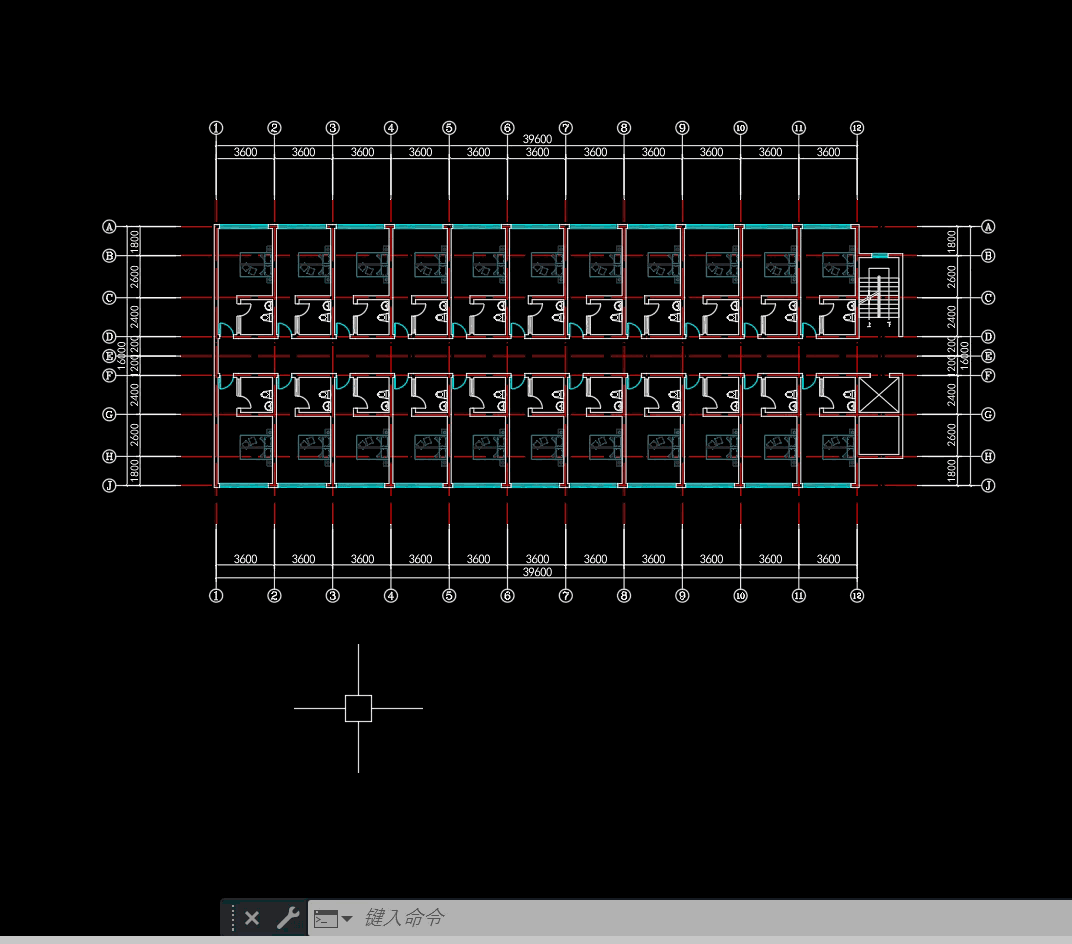Click axis bubble 6 above the floor plan
Image resolution: width=1072 pixels, height=944 pixels.
coord(507,128)
